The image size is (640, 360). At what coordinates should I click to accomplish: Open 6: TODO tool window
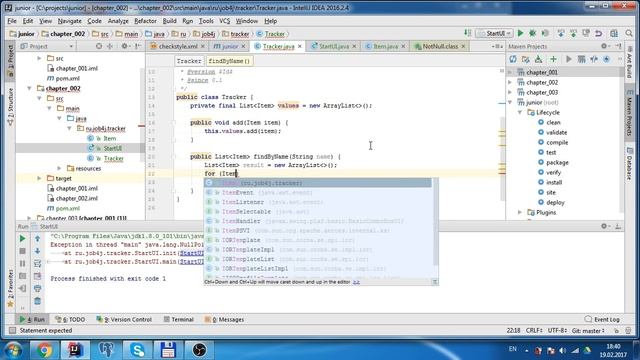pyautogui.click(x=70, y=319)
